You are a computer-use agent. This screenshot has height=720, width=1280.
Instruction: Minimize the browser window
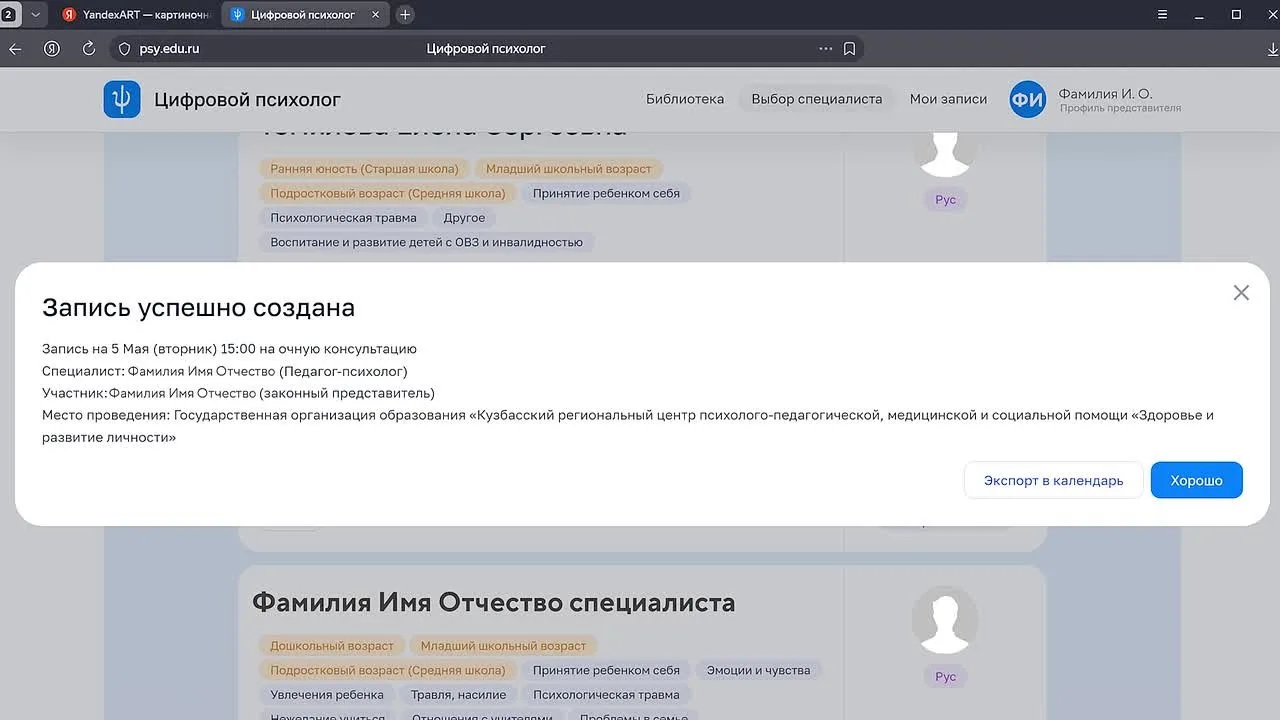pyautogui.click(x=1199, y=14)
